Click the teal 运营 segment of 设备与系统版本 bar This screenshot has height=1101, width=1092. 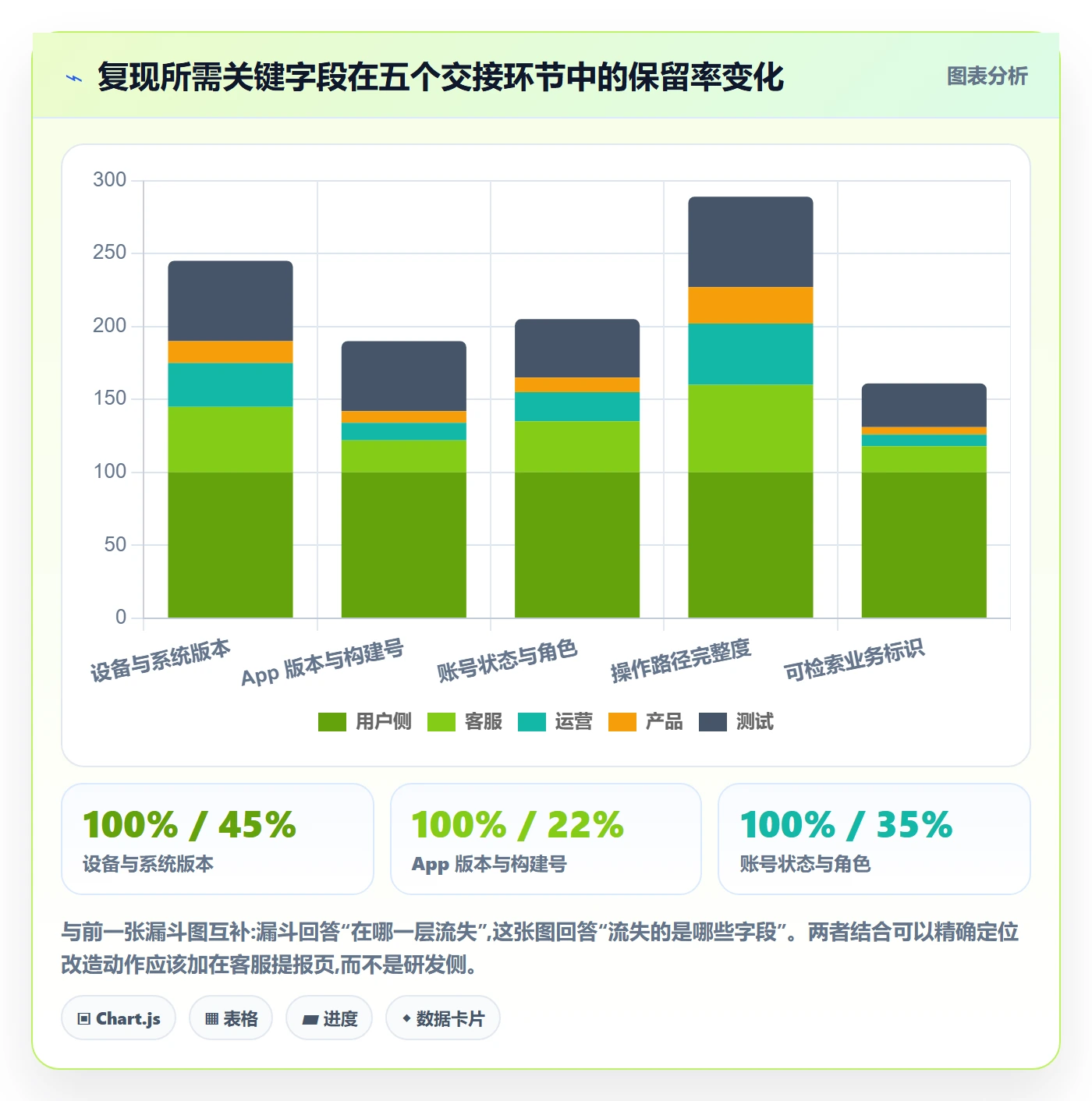click(230, 384)
